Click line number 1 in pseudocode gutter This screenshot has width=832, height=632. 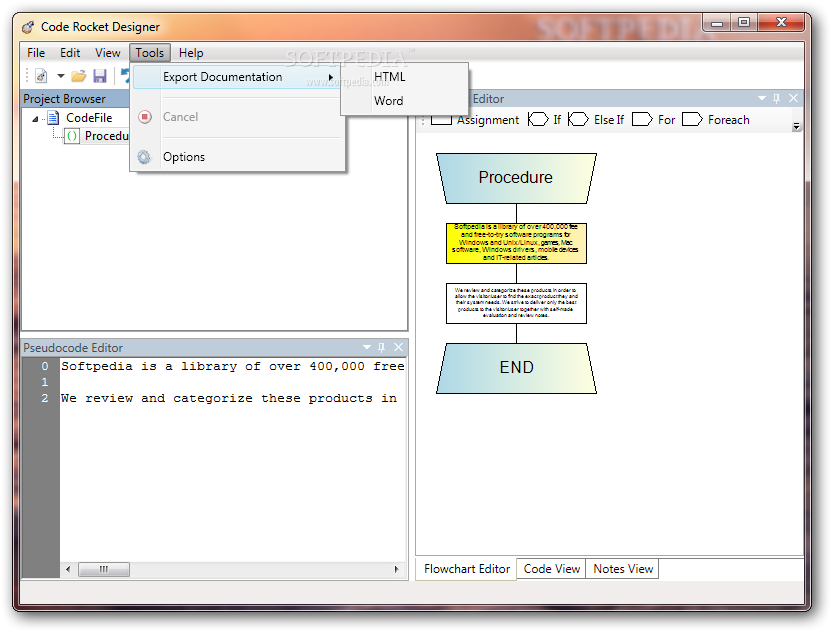[x=45, y=382]
